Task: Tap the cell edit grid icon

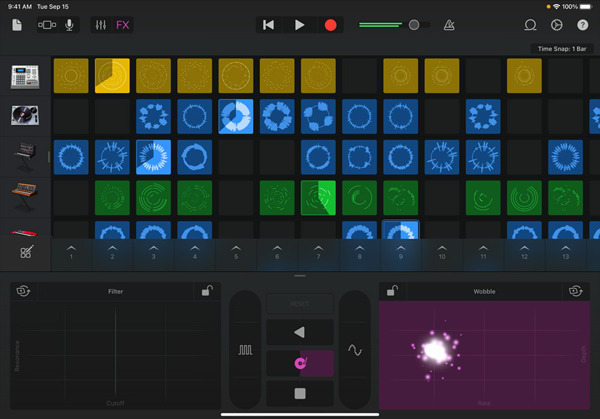Action: pyautogui.click(x=26, y=253)
